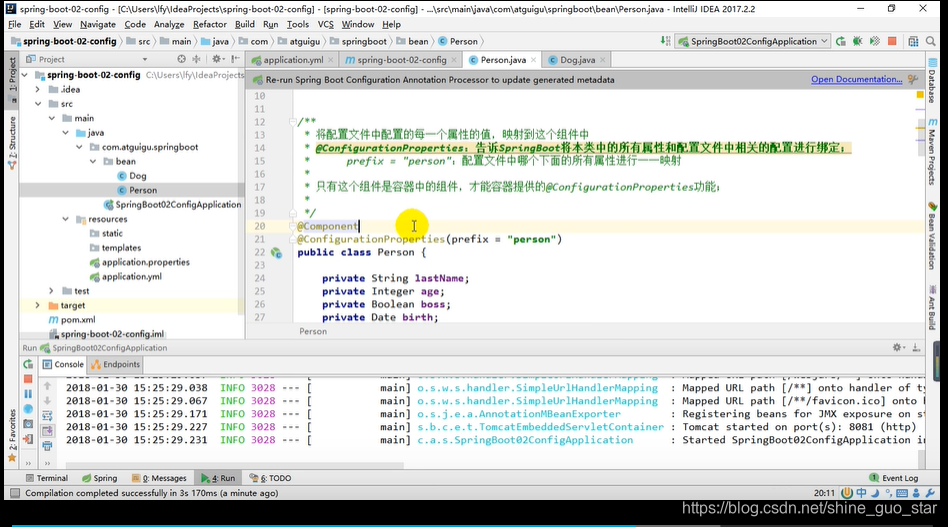Click console horizontal scrollbar
948x527 pixels.
[234, 465]
